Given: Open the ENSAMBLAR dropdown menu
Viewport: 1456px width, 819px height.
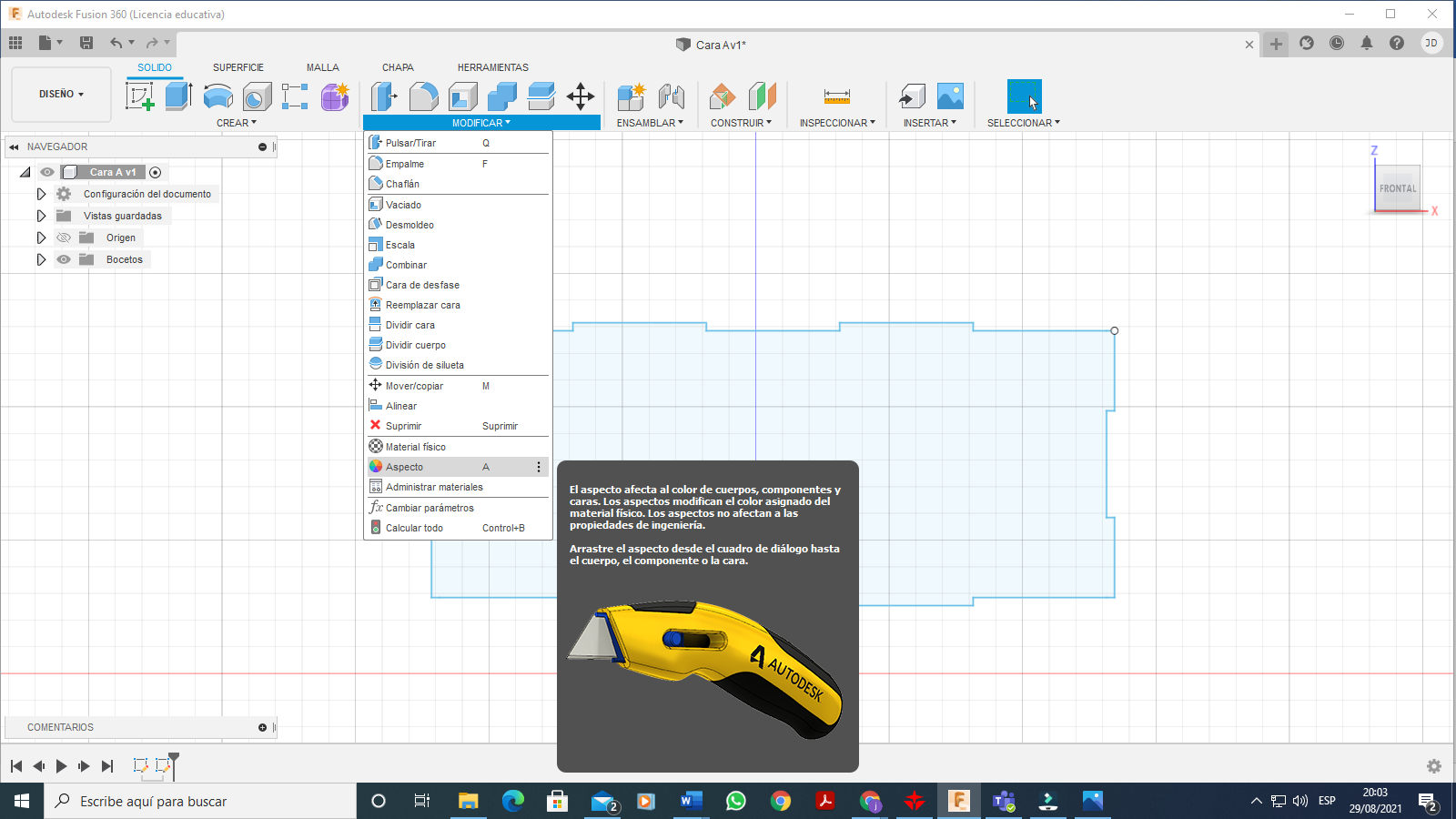Looking at the screenshot, I should [x=650, y=123].
